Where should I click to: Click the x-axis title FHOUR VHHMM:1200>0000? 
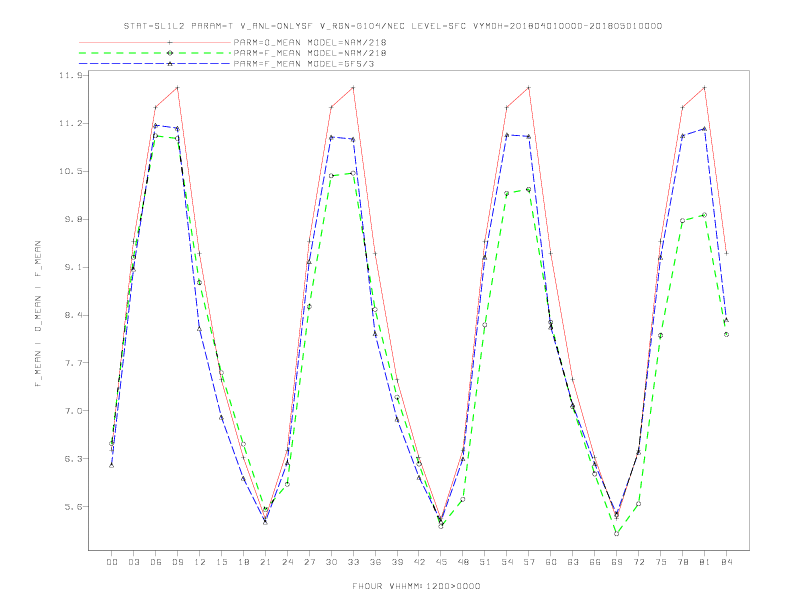(x=416, y=586)
